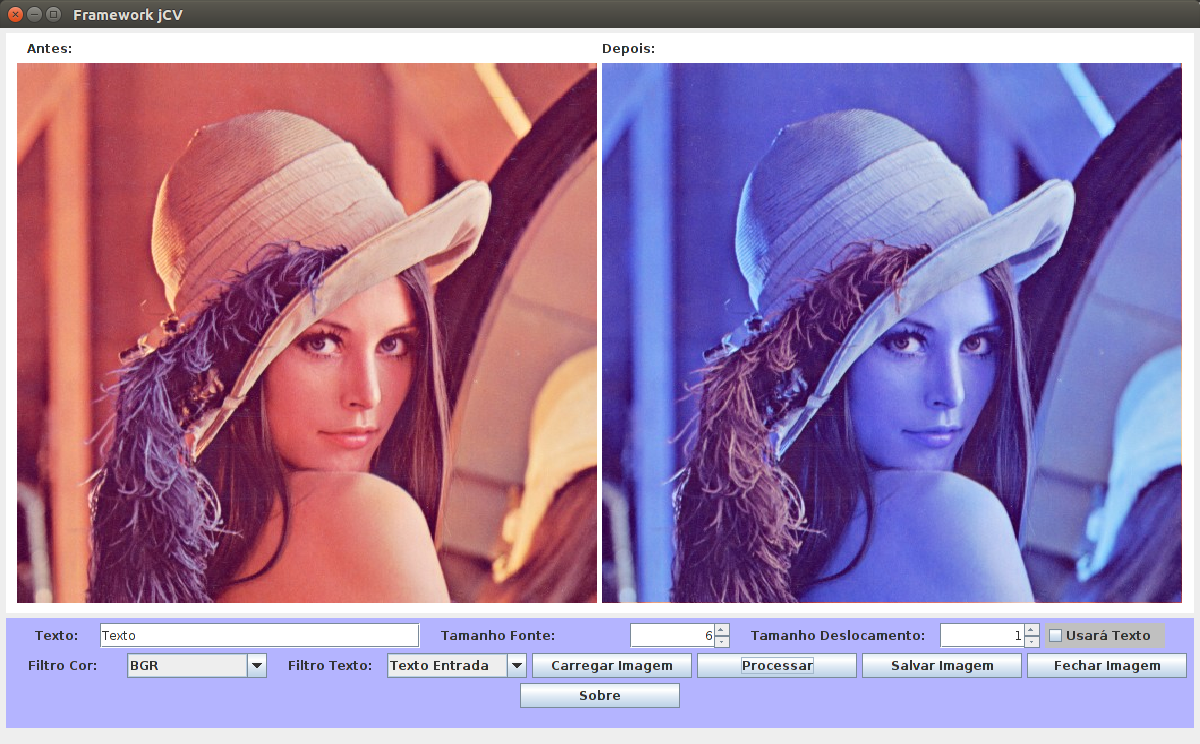Click the Filtro Cor dropdown arrow
This screenshot has height=744, width=1200.
(x=257, y=665)
